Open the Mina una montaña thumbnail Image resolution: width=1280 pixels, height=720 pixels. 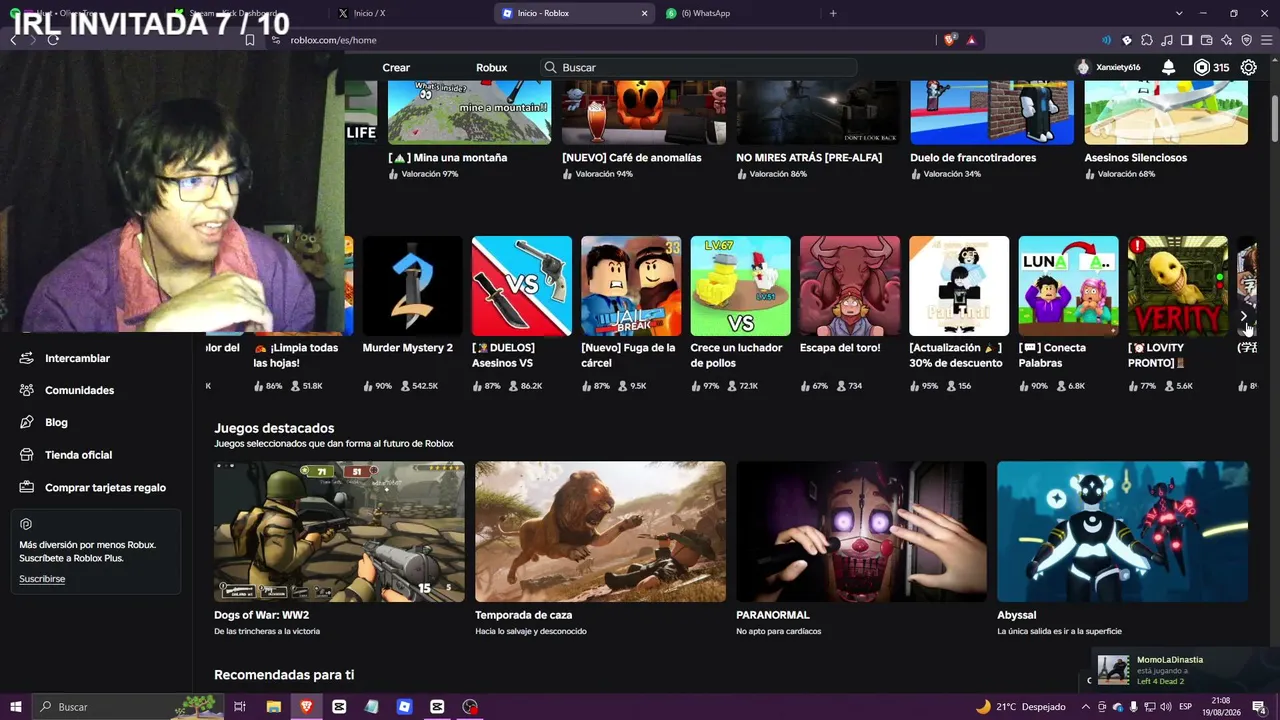point(469,113)
